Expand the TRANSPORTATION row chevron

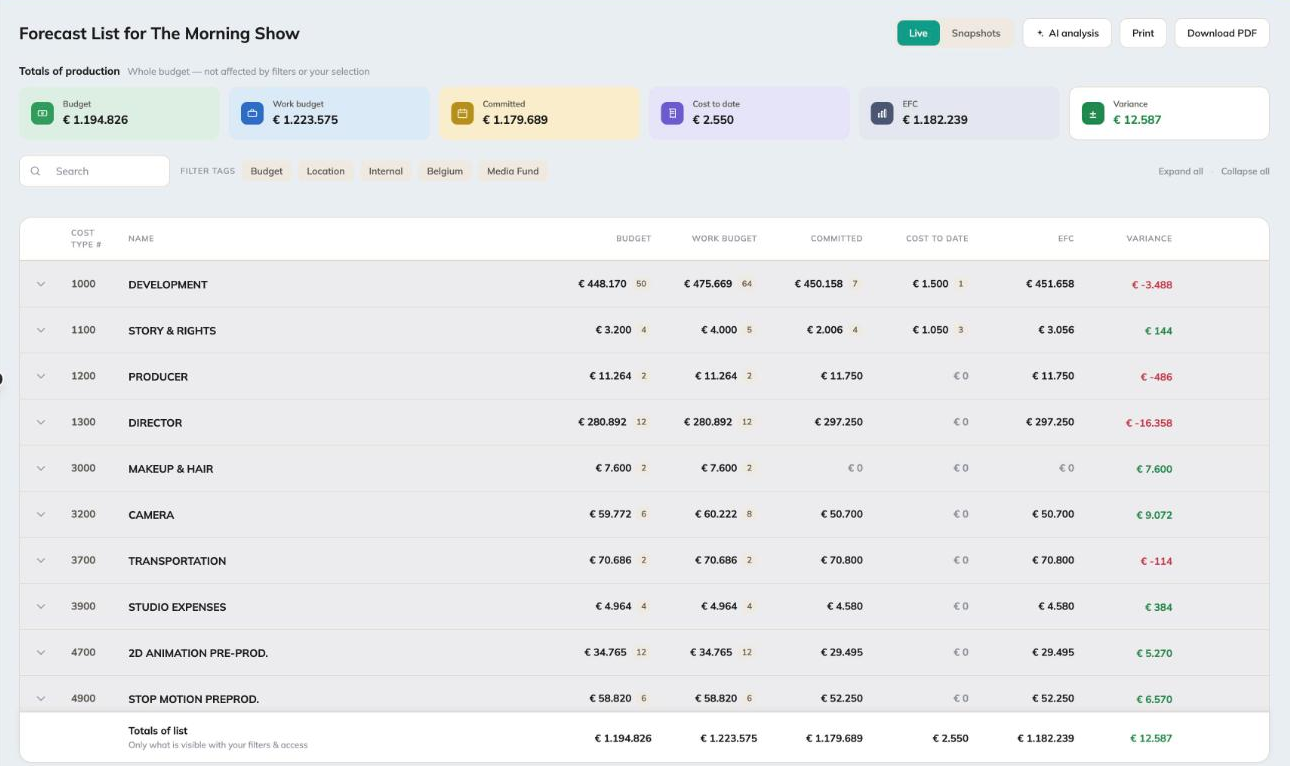41,560
